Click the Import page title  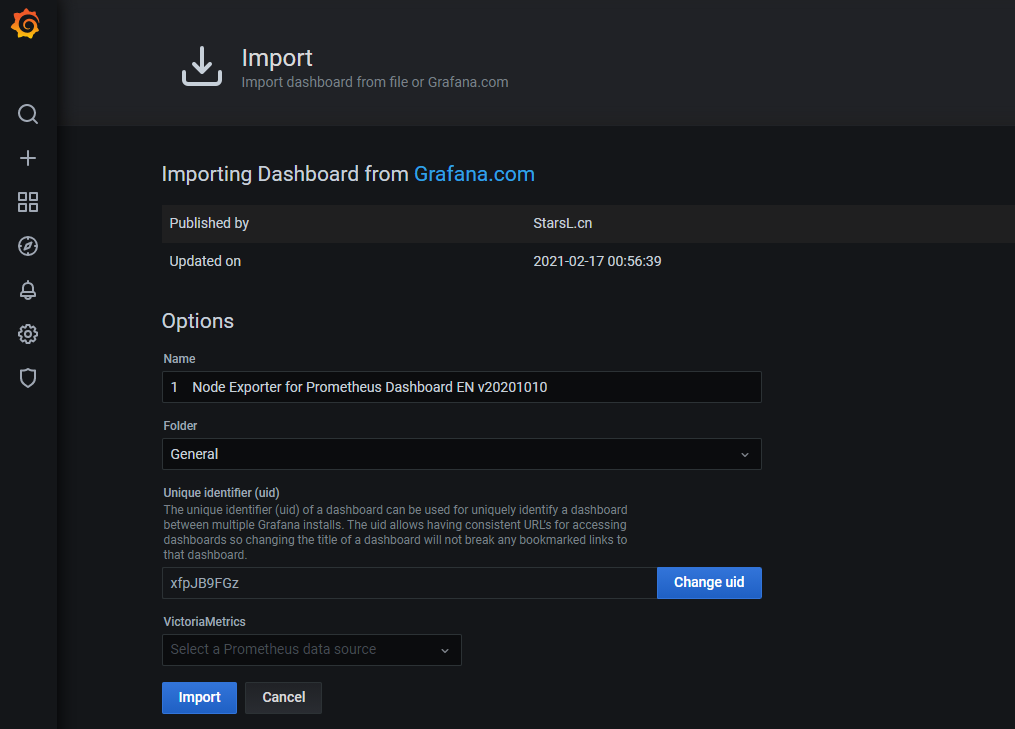click(277, 58)
